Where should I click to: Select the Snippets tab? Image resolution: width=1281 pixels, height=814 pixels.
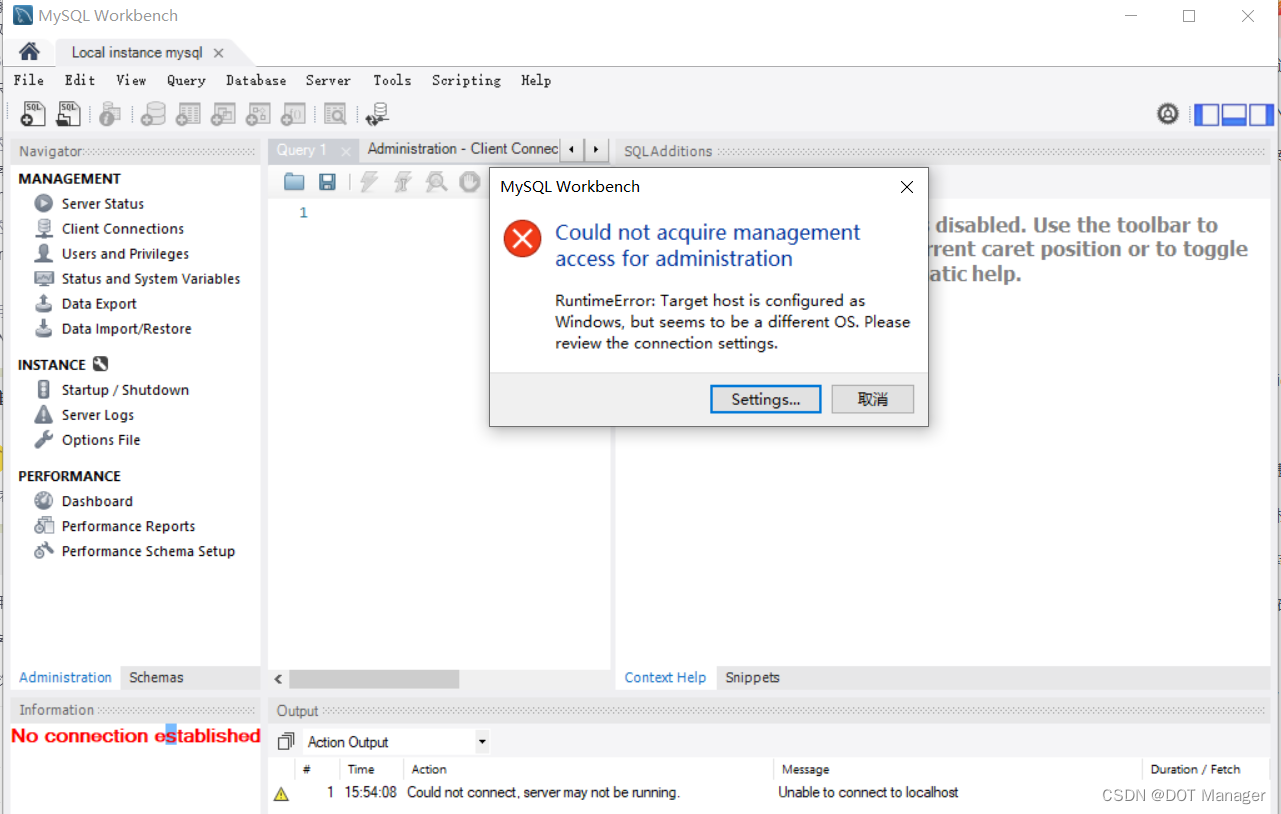752,677
